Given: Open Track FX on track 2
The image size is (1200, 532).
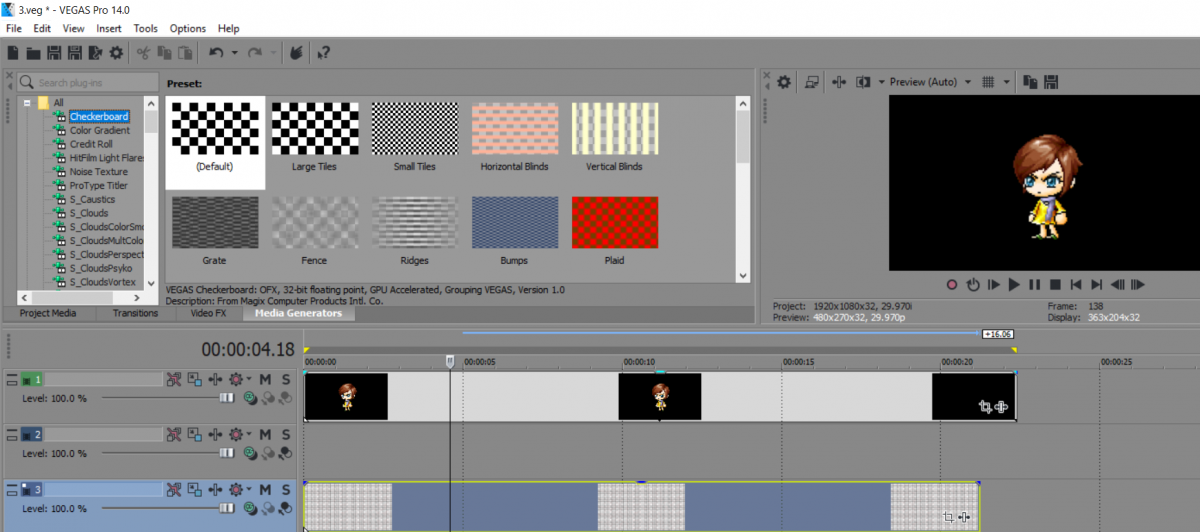Looking at the screenshot, I should click(x=215, y=434).
